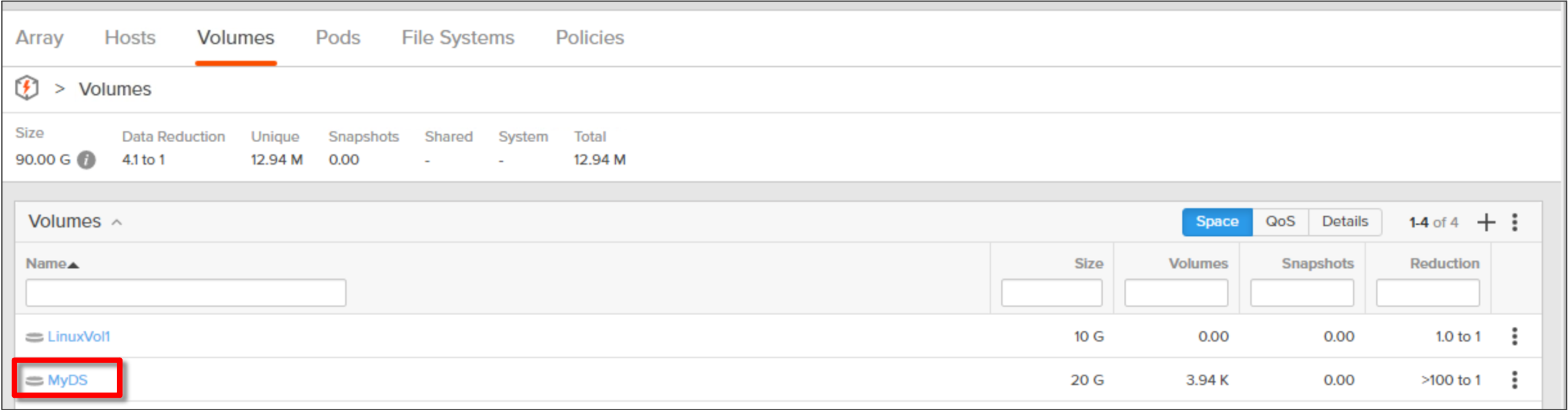Switch volumes view to Space
1568x410 pixels.
point(1217,222)
